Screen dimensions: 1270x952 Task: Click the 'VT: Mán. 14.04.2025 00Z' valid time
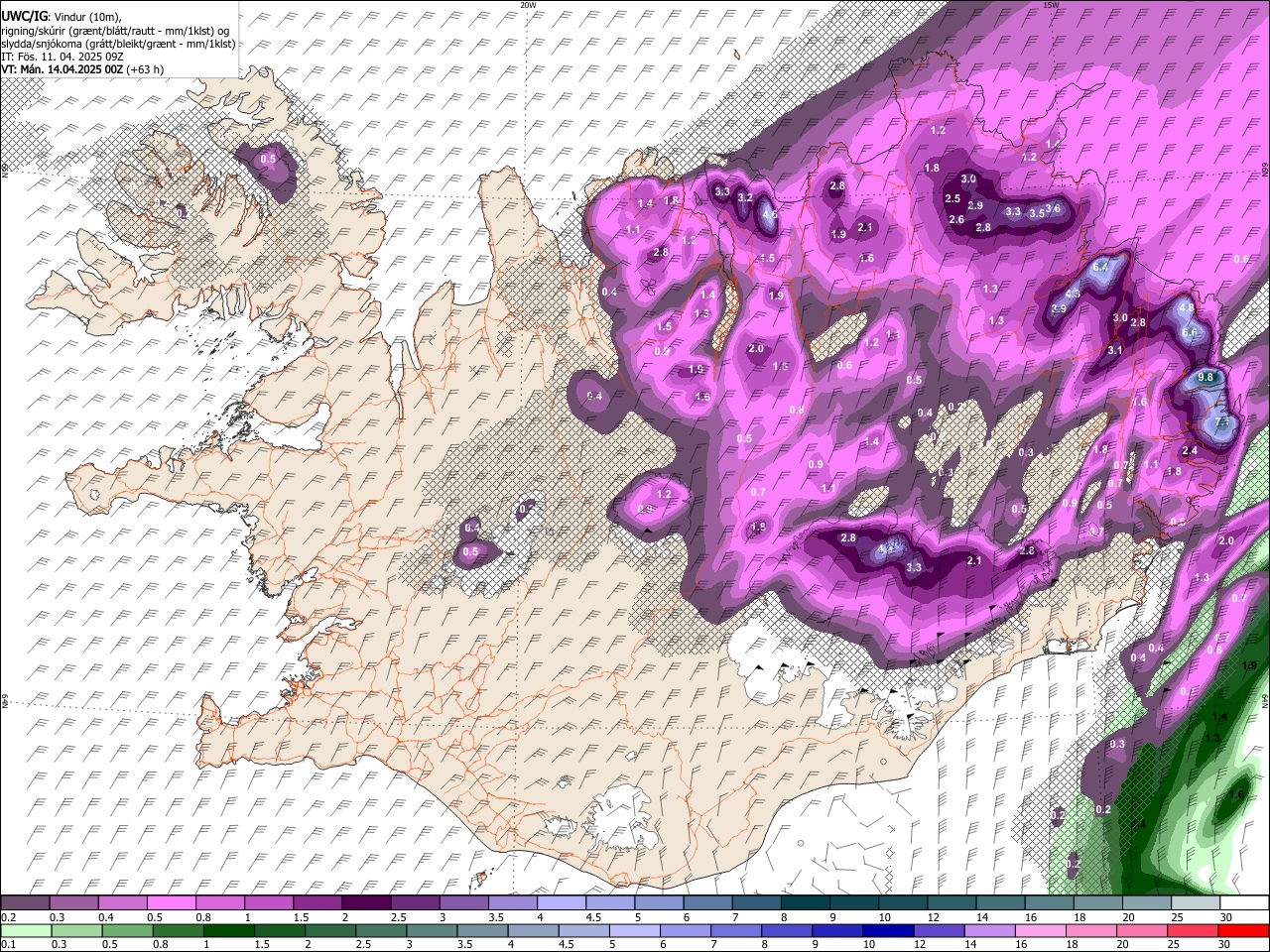coord(62,69)
